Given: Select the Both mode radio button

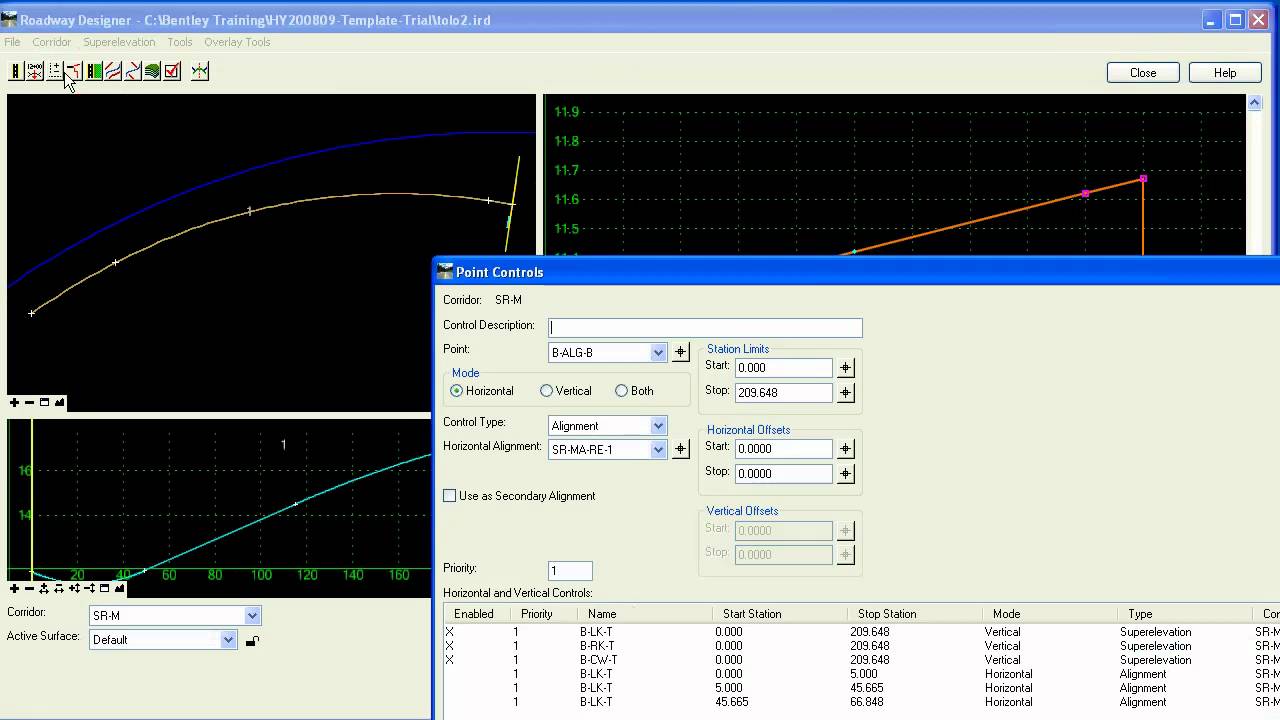Looking at the screenshot, I should click(x=622, y=391).
